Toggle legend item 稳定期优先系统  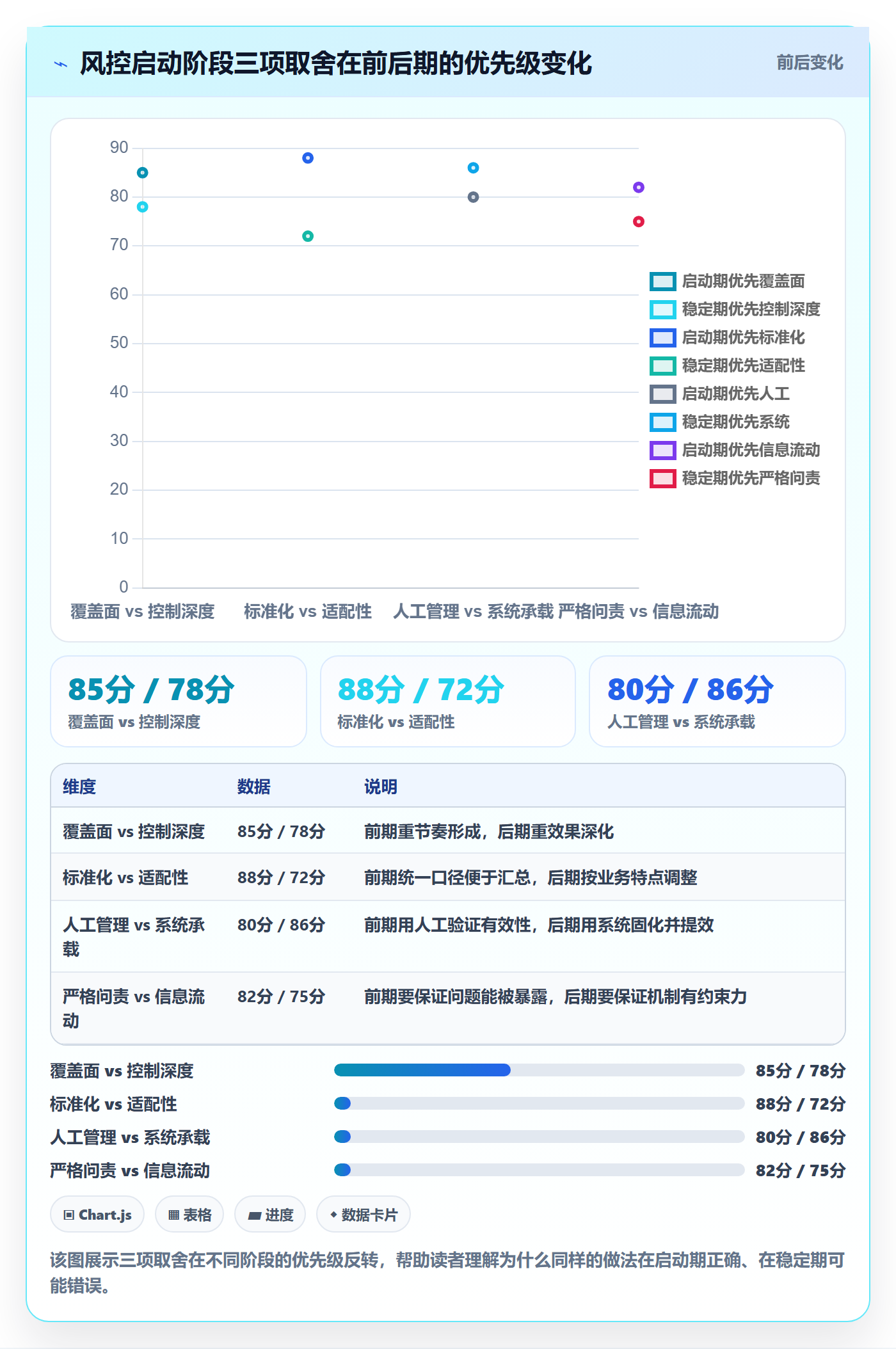(x=719, y=422)
